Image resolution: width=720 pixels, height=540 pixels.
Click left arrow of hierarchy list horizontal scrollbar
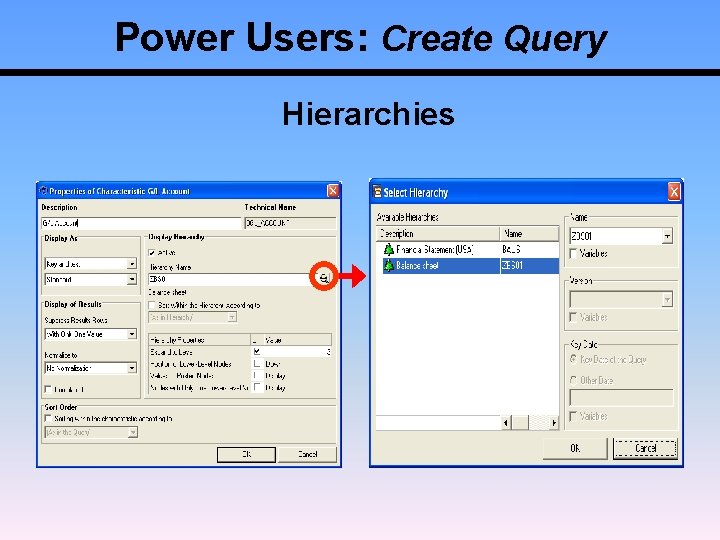(506, 422)
